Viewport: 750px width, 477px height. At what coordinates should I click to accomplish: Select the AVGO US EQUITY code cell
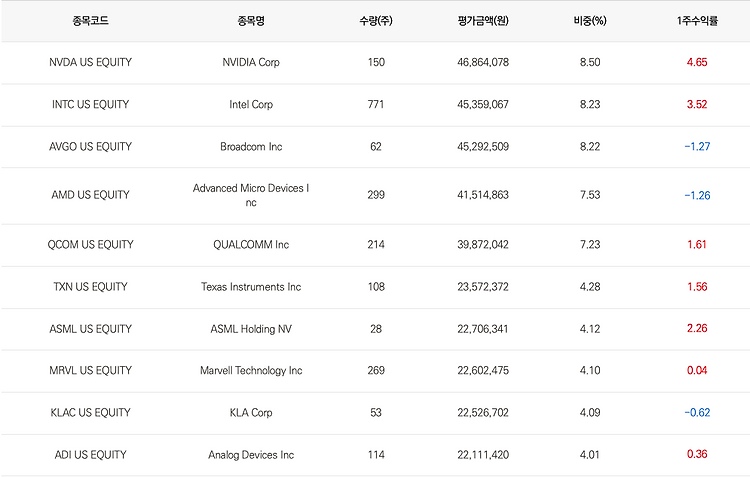tap(90, 146)
